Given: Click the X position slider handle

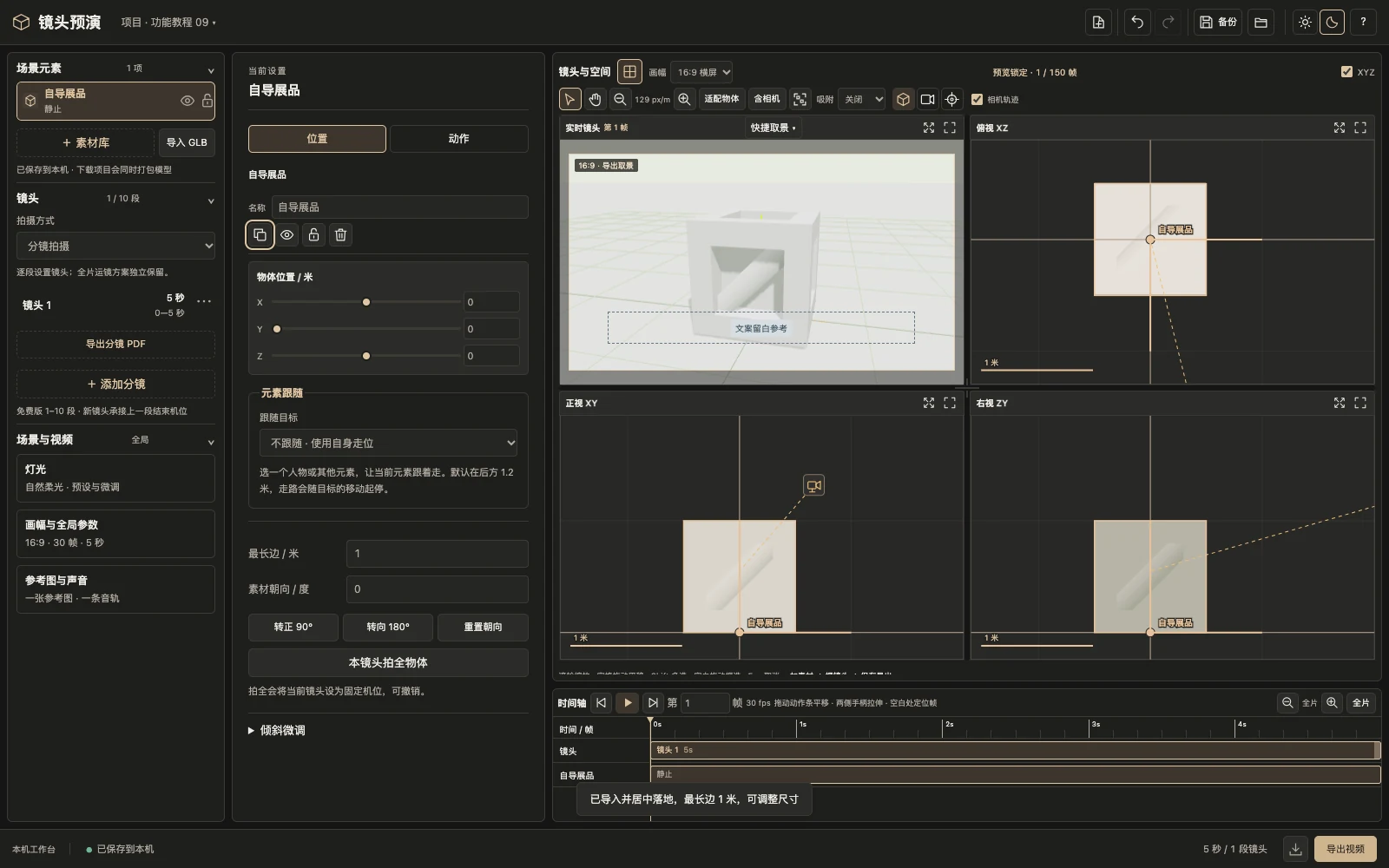Looking at the screenshot, I should point(366,302).
